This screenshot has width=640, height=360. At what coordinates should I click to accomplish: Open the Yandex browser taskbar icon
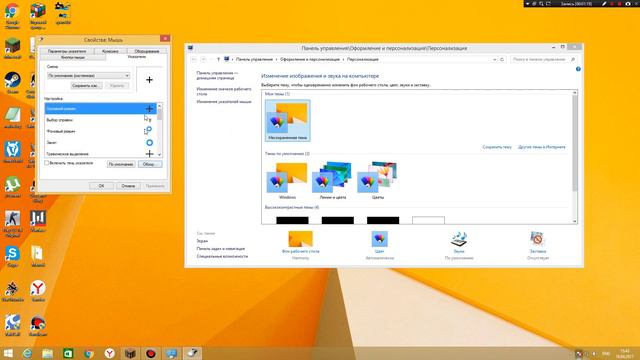tap(109, 353)
